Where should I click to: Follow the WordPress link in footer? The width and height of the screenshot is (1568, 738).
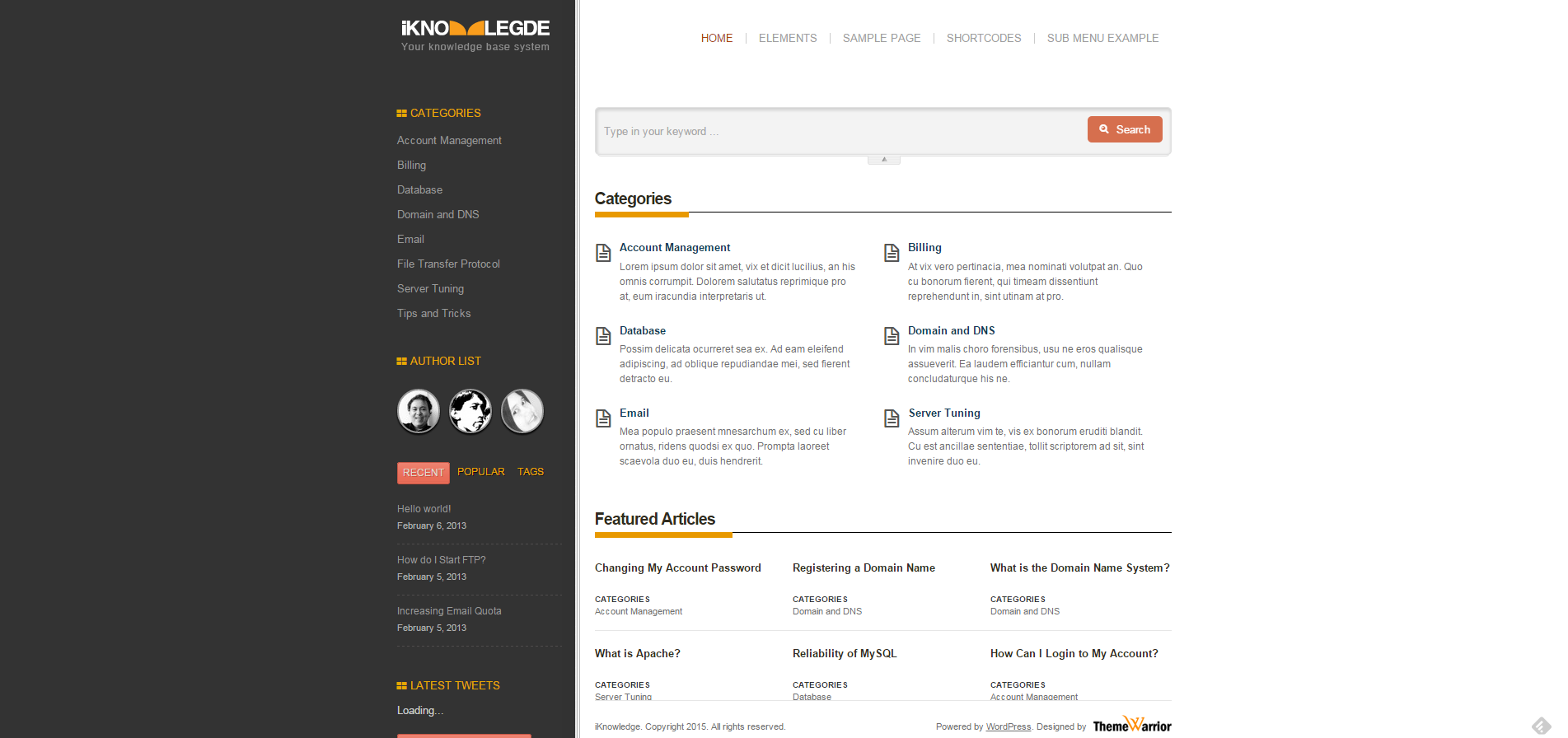pos(1008,726)
